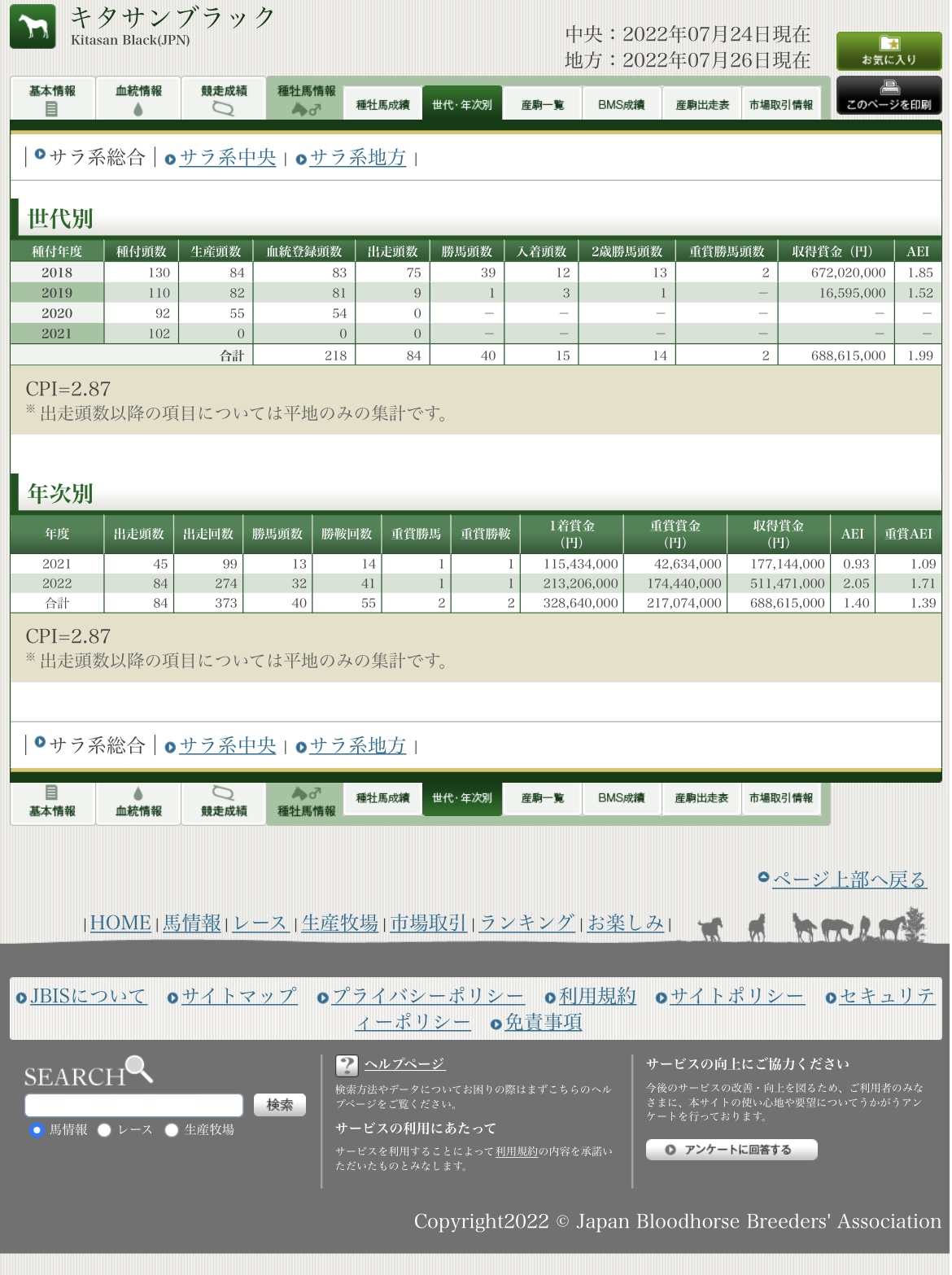Open レース footer navigation link
Viewport: 952px width, 1275px height.
(260, 923)
